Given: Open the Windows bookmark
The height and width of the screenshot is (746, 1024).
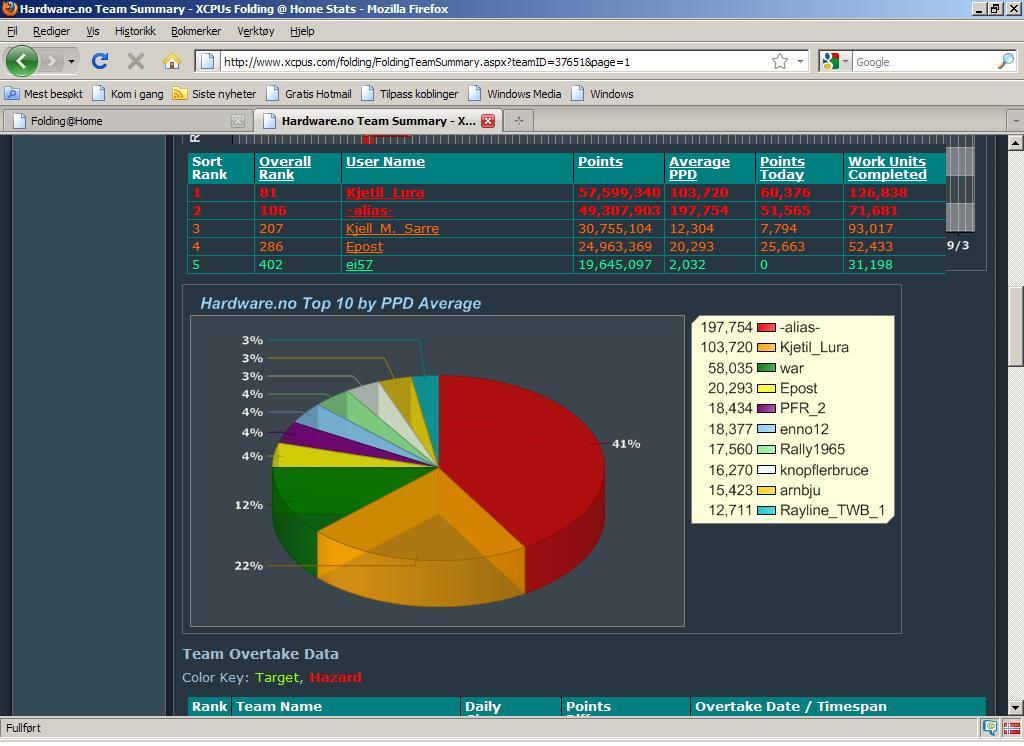Looking at the screenshot, I should (x=602, y=94).
